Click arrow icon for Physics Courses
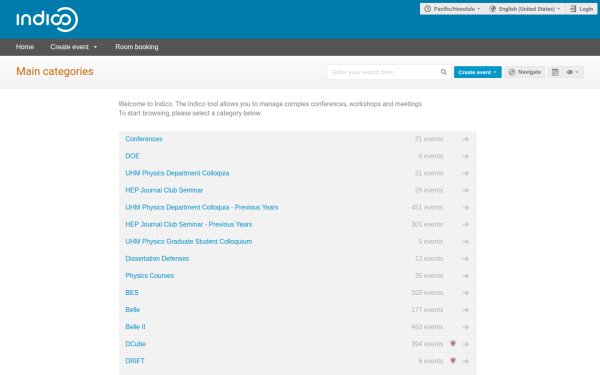This screenshot has height=375, width=600. [x=466, y=276]
